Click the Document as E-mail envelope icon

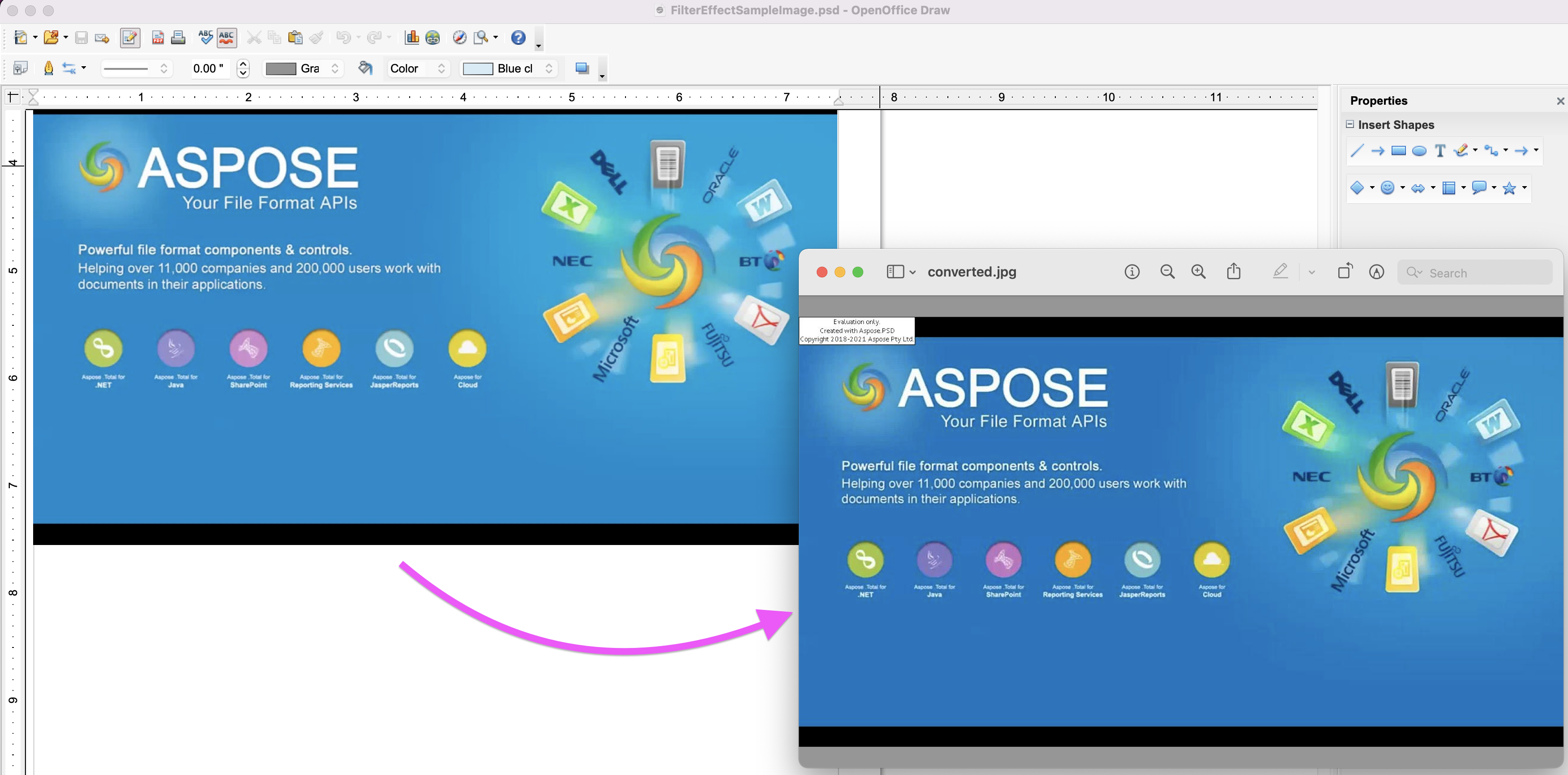click(102, 38)
